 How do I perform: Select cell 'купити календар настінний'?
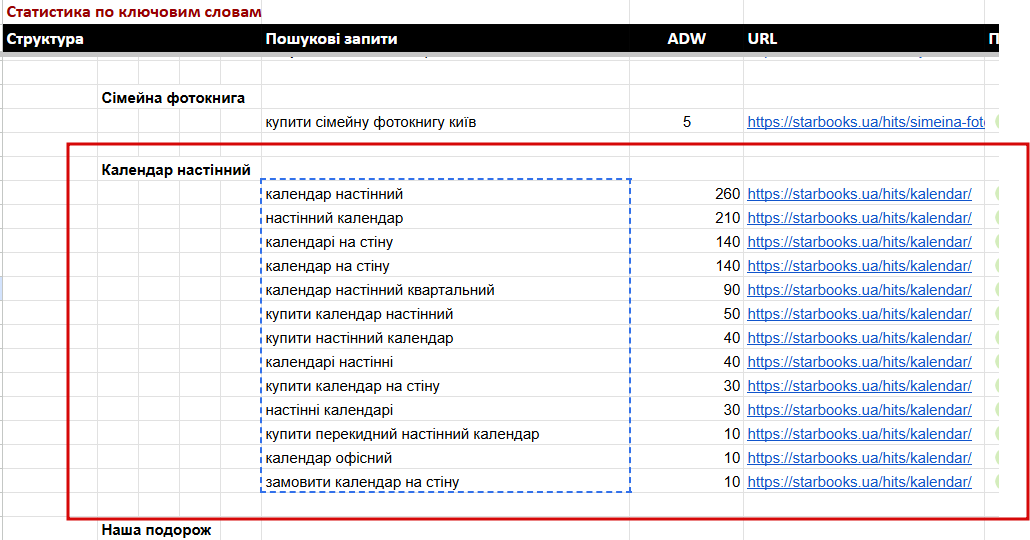[x=359, y=314]
